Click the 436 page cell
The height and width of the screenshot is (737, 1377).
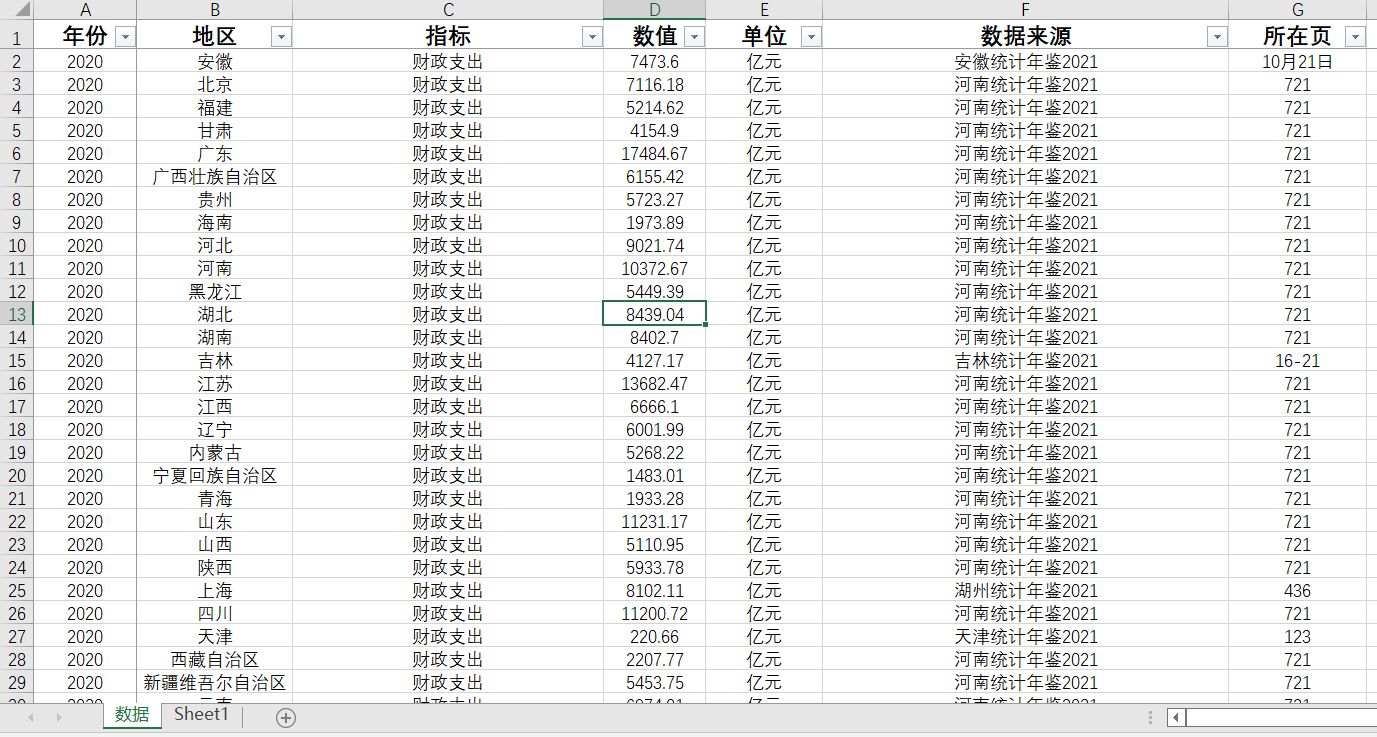(x=1297, y=590)
